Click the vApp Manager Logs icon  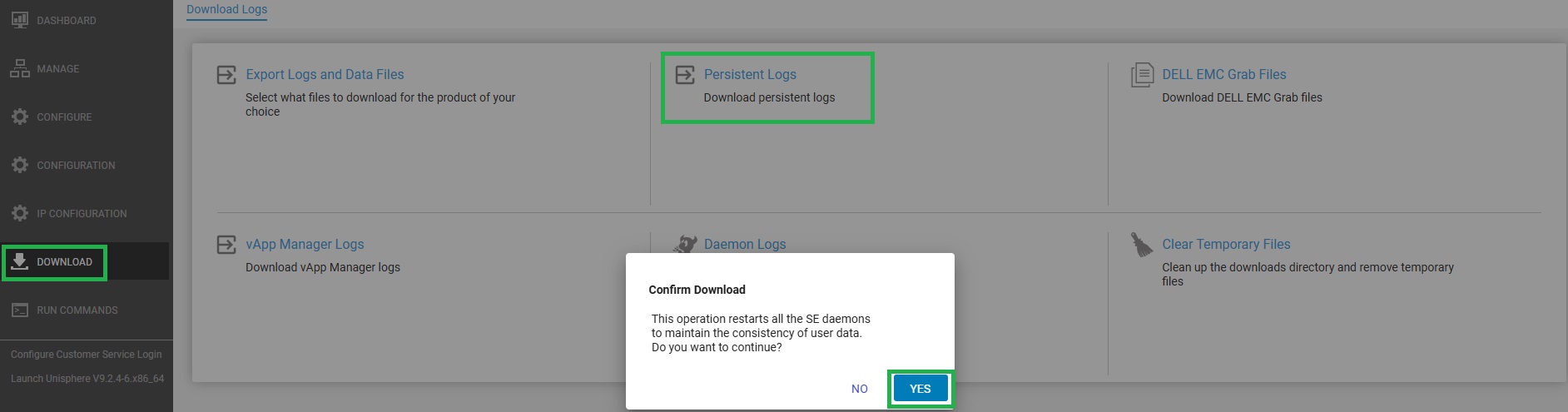[x=226, y=245]
